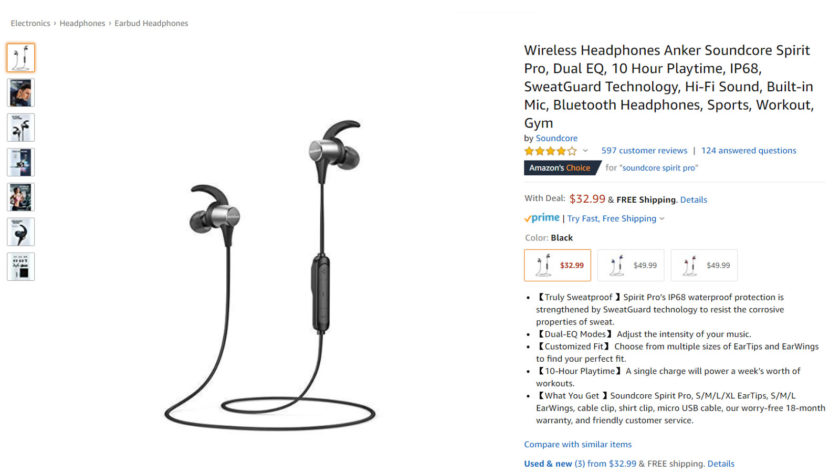
Task: Choose the second color variant priced $49.99
Action: coord(631,265)
